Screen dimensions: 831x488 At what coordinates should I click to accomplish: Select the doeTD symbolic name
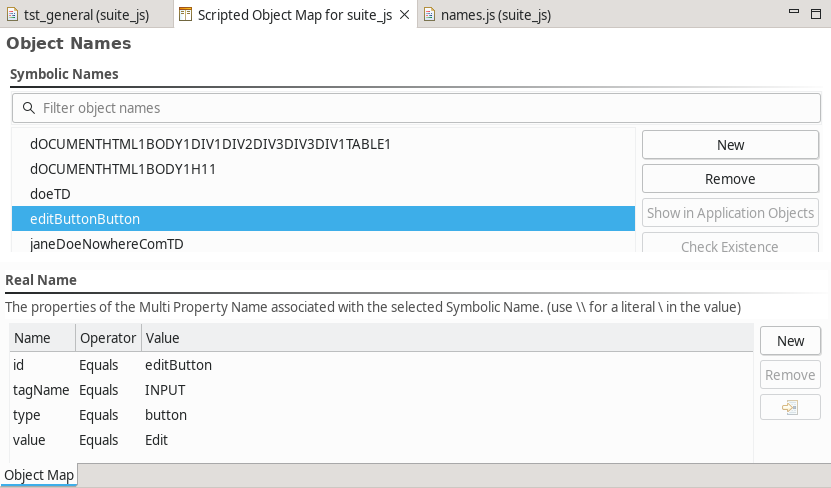[x=50, y=194]
